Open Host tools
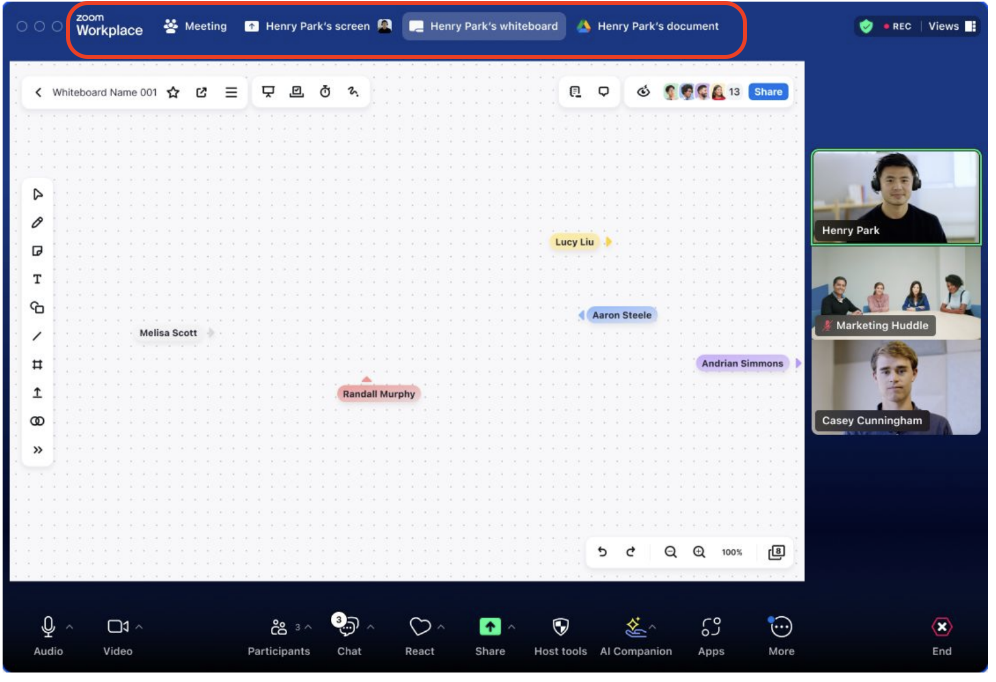Viewport: 996px width, 682px height. point(561,636)
